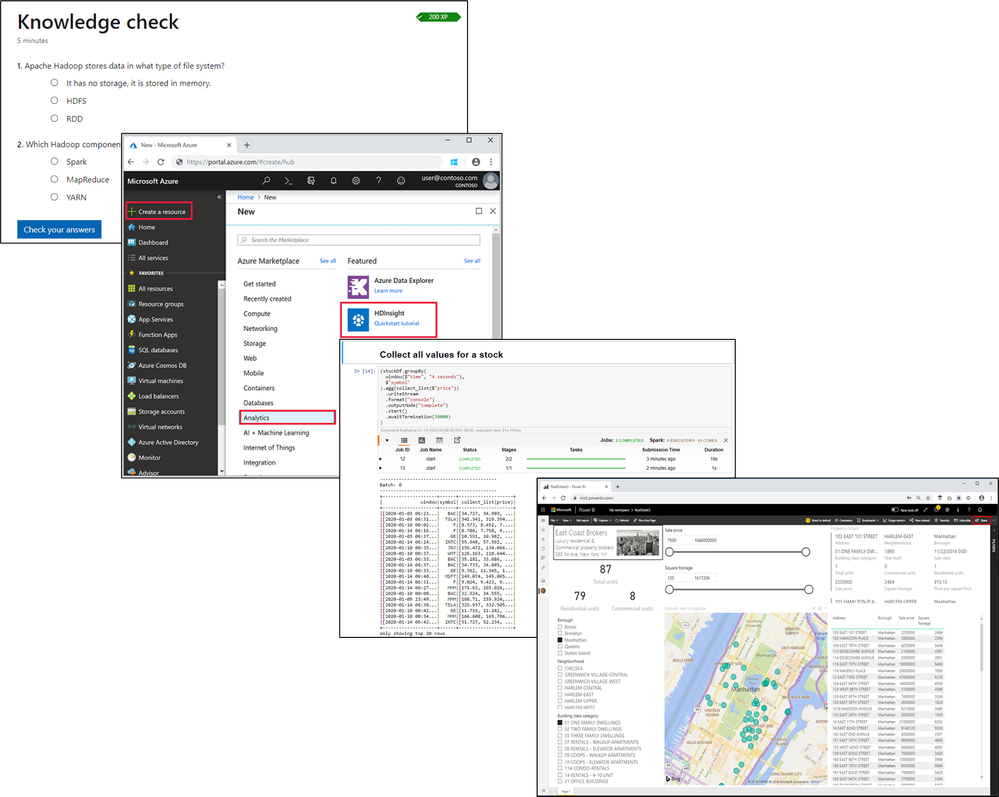The image size is (999, 797).
Task: Click the user@contoso.com account avatar
Action: (491, 181)
